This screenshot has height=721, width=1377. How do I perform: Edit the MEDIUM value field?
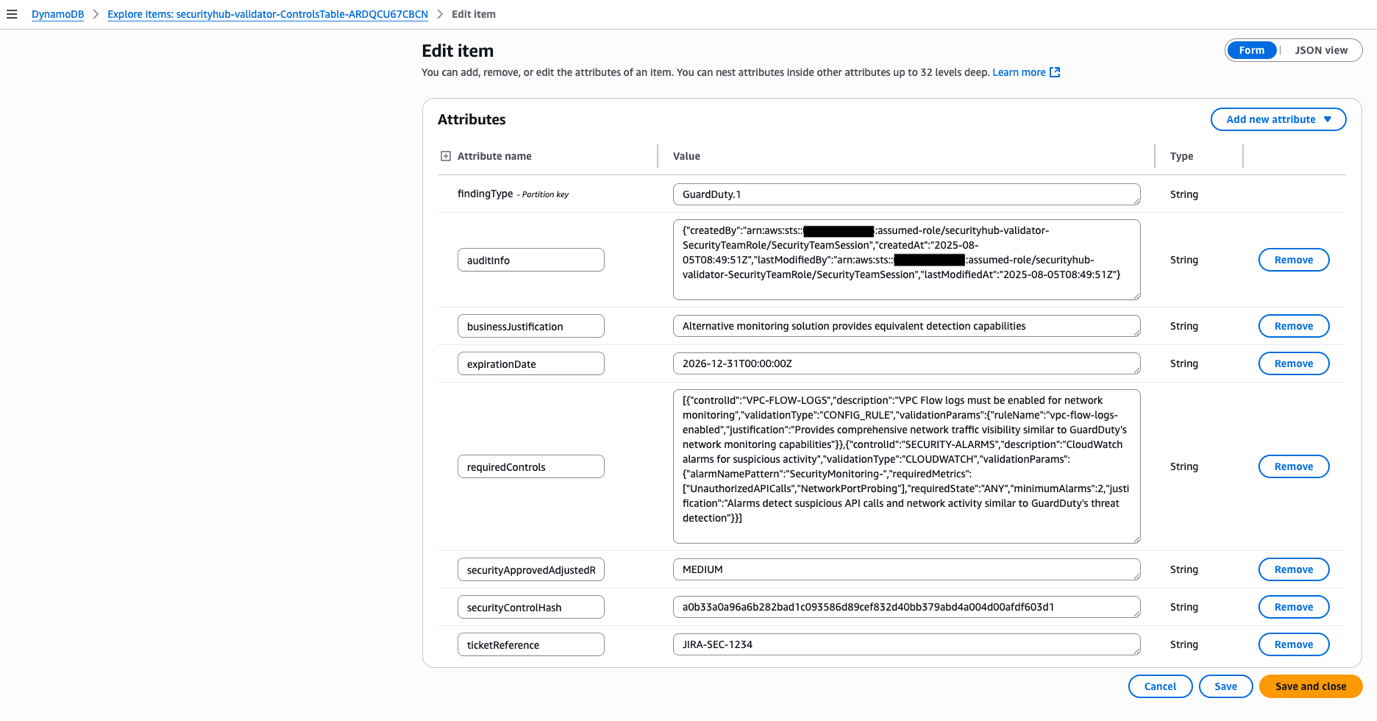[x=906, y=569]
